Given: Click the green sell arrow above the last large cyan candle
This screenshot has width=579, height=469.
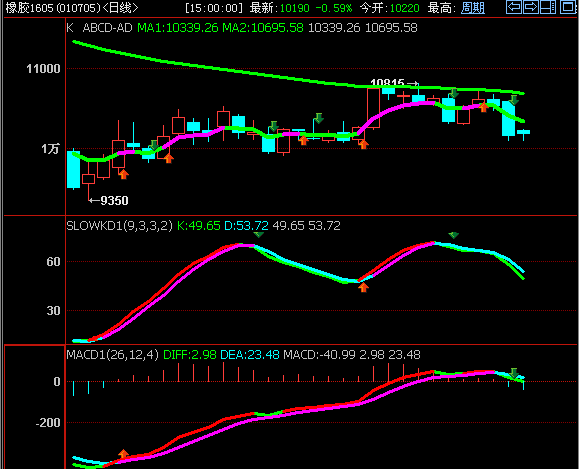Looking at the screenshot, I should pyautogui.click(x=514, y=100).
